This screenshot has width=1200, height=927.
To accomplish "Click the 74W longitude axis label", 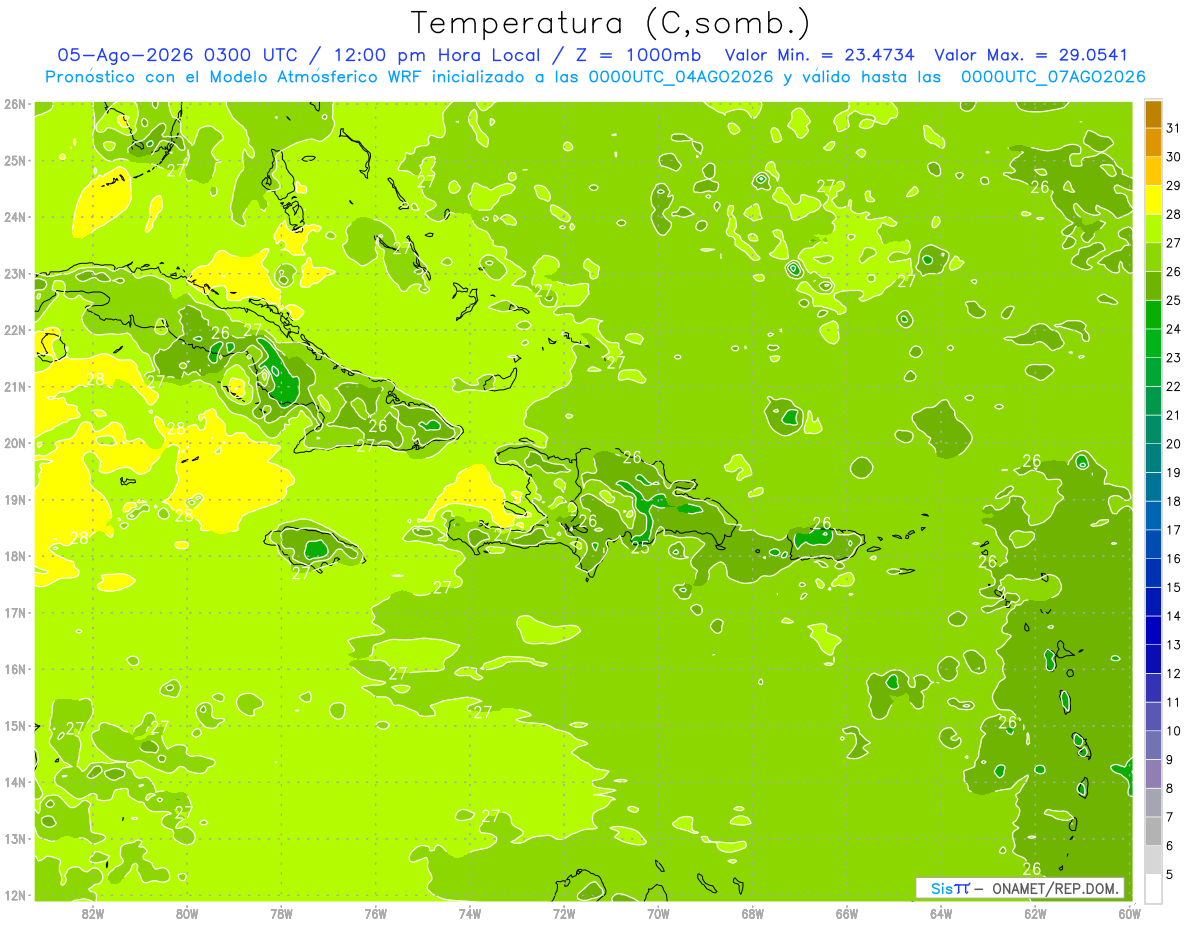I will [470, 913].
